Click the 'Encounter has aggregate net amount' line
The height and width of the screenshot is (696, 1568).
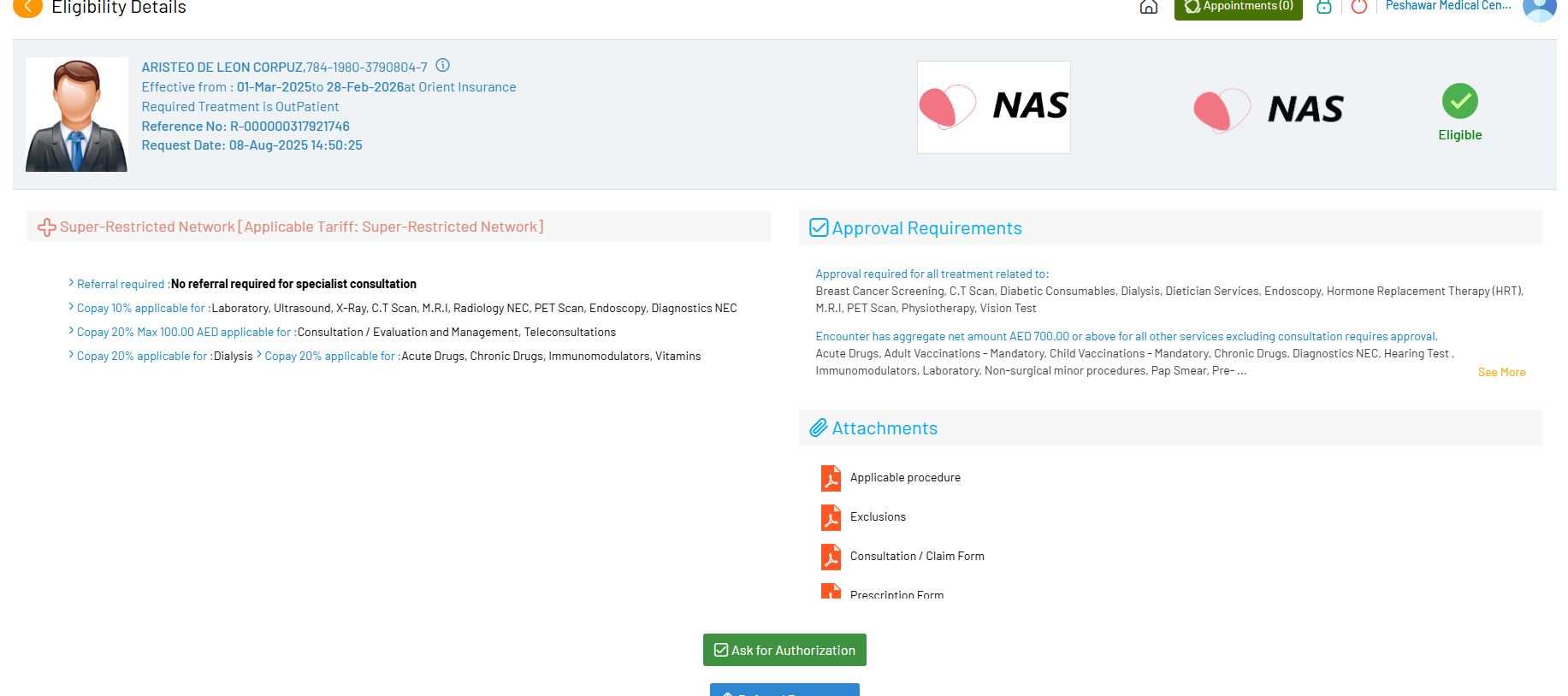(1127, 336)
